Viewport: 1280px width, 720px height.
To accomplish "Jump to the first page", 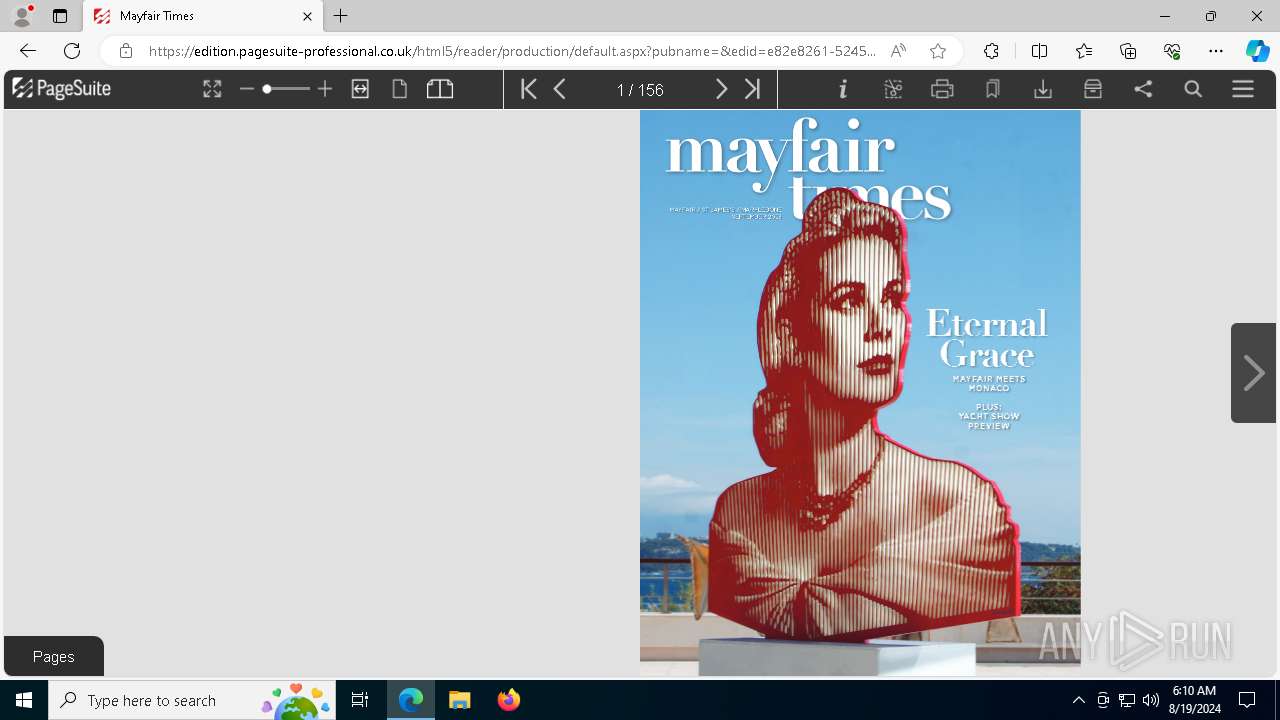I will coord(529,89).
